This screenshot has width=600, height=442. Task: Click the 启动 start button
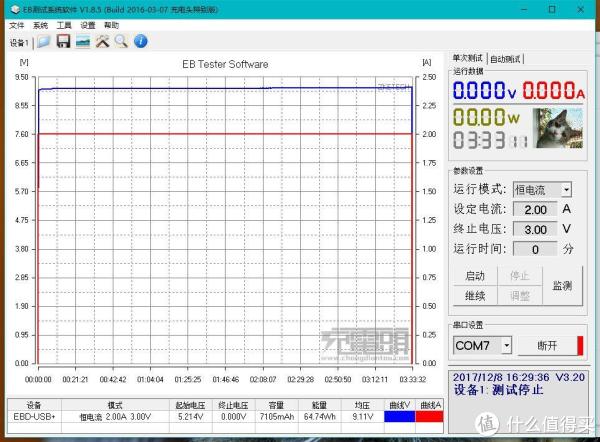tap(475, 276)
